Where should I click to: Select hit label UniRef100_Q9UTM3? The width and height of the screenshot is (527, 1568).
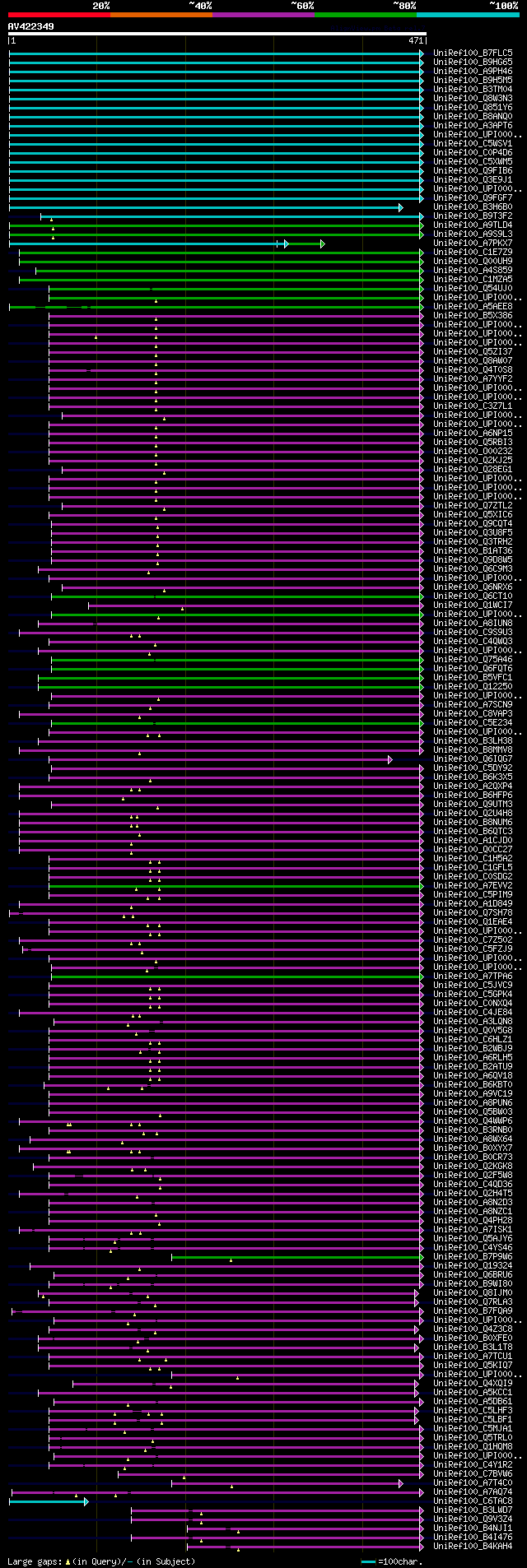click(x=473, y=805)
